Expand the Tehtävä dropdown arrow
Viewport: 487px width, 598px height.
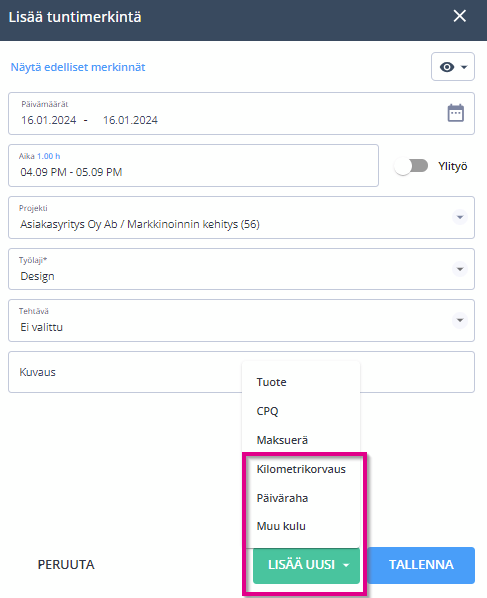pyautogui.click(x=460, y=320)
